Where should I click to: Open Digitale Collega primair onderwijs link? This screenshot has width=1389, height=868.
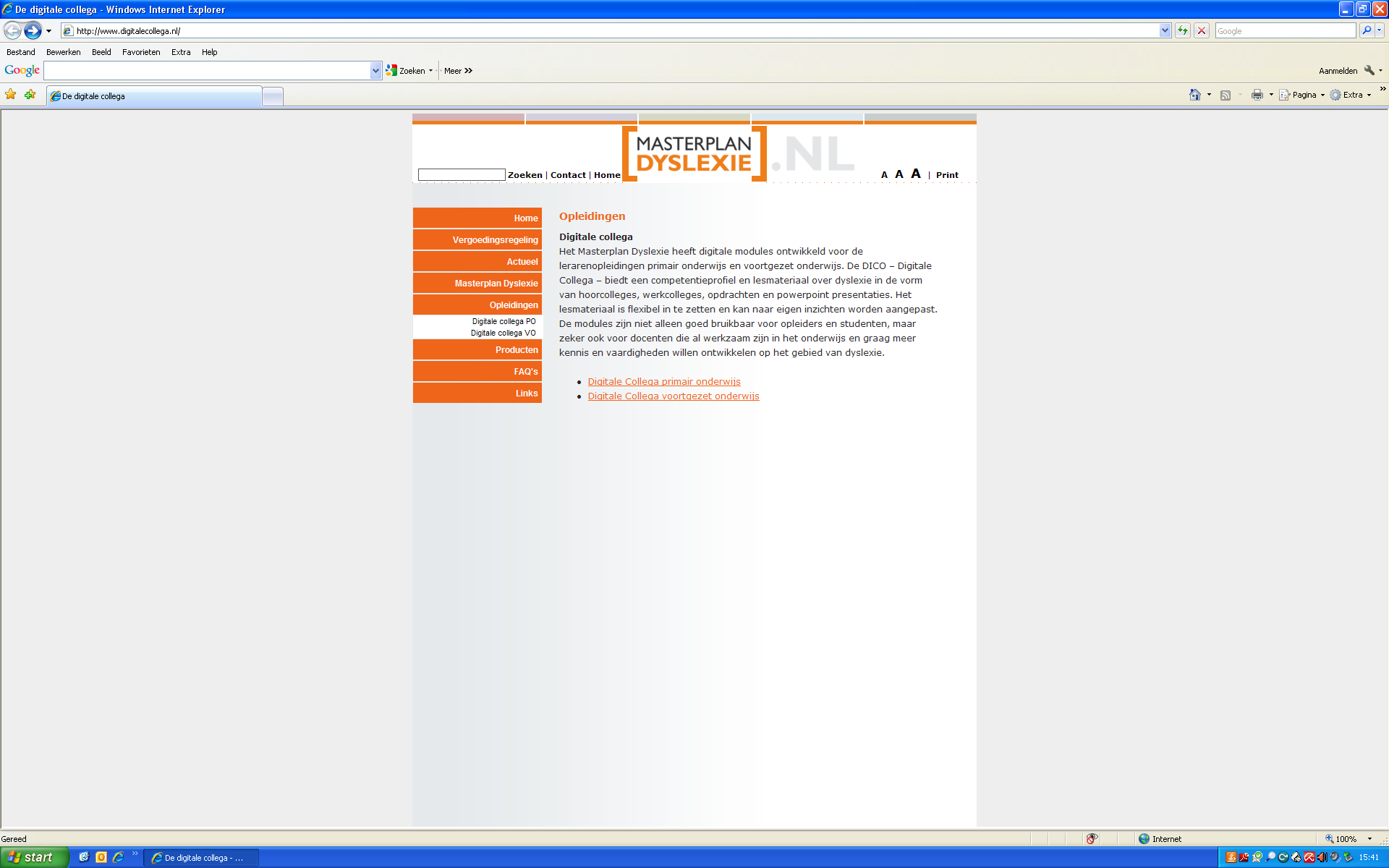tap(664, 381)
